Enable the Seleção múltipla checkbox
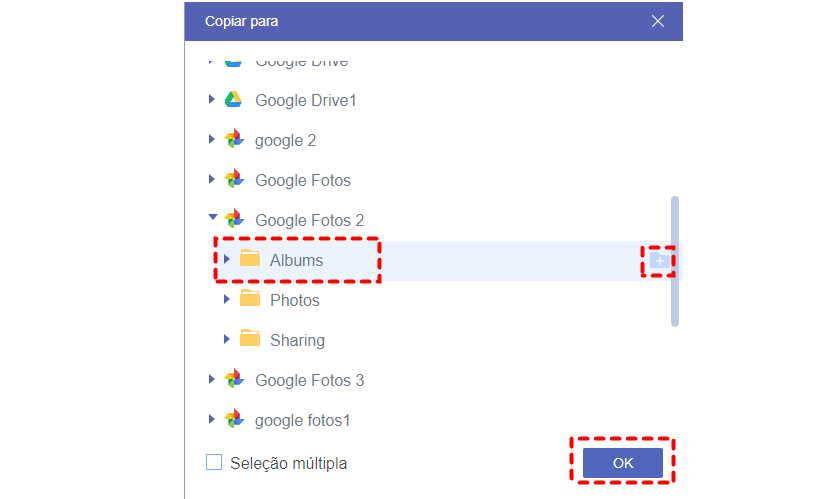Image resolution: width=825 pixels, height=499 pixels. coord(214,463)
